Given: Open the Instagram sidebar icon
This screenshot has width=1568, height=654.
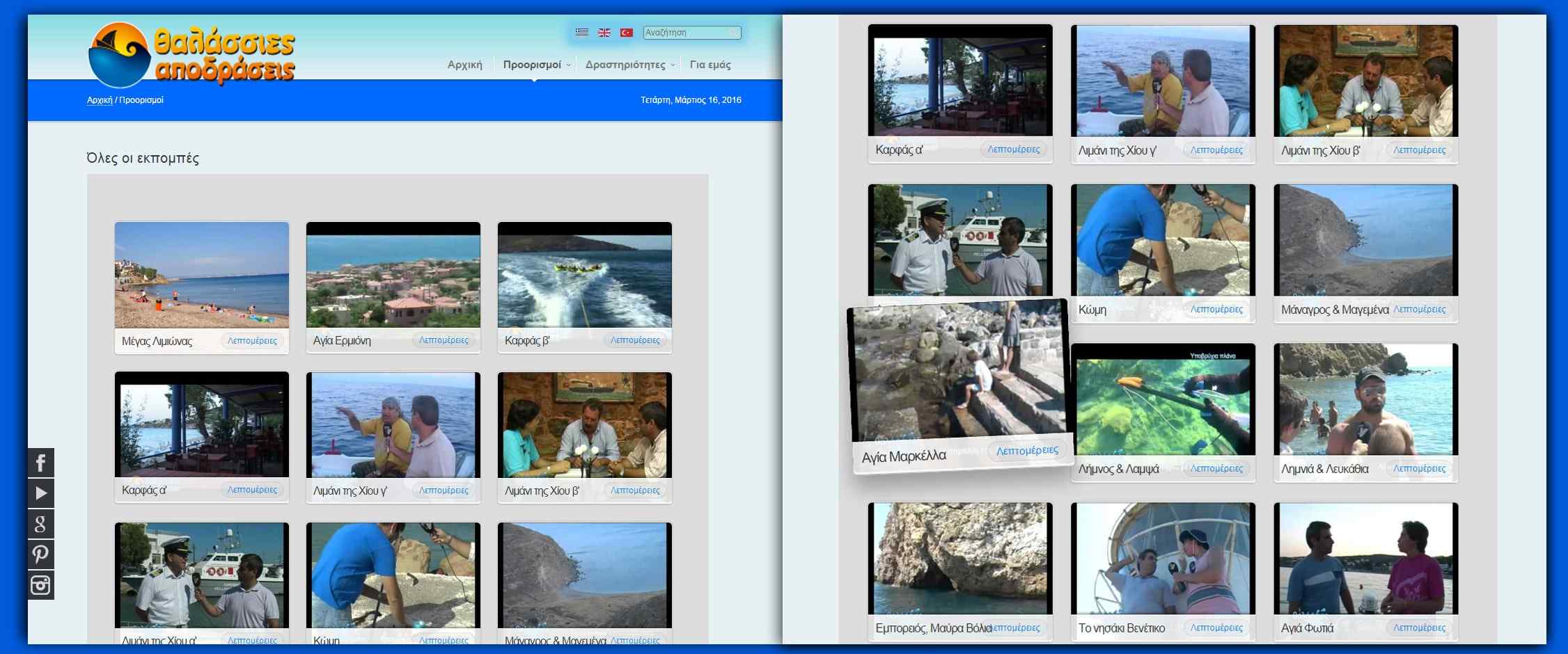Looking at the screenshot, I should click(x=40, y=585).
